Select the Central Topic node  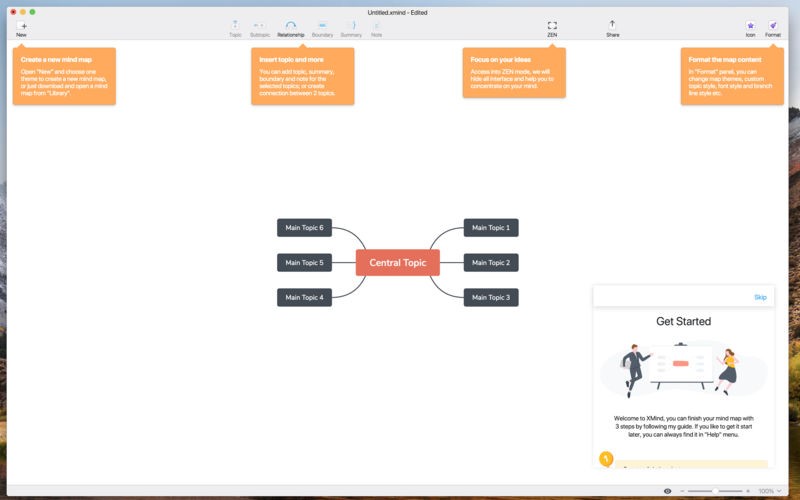click(x=397, y=263)
